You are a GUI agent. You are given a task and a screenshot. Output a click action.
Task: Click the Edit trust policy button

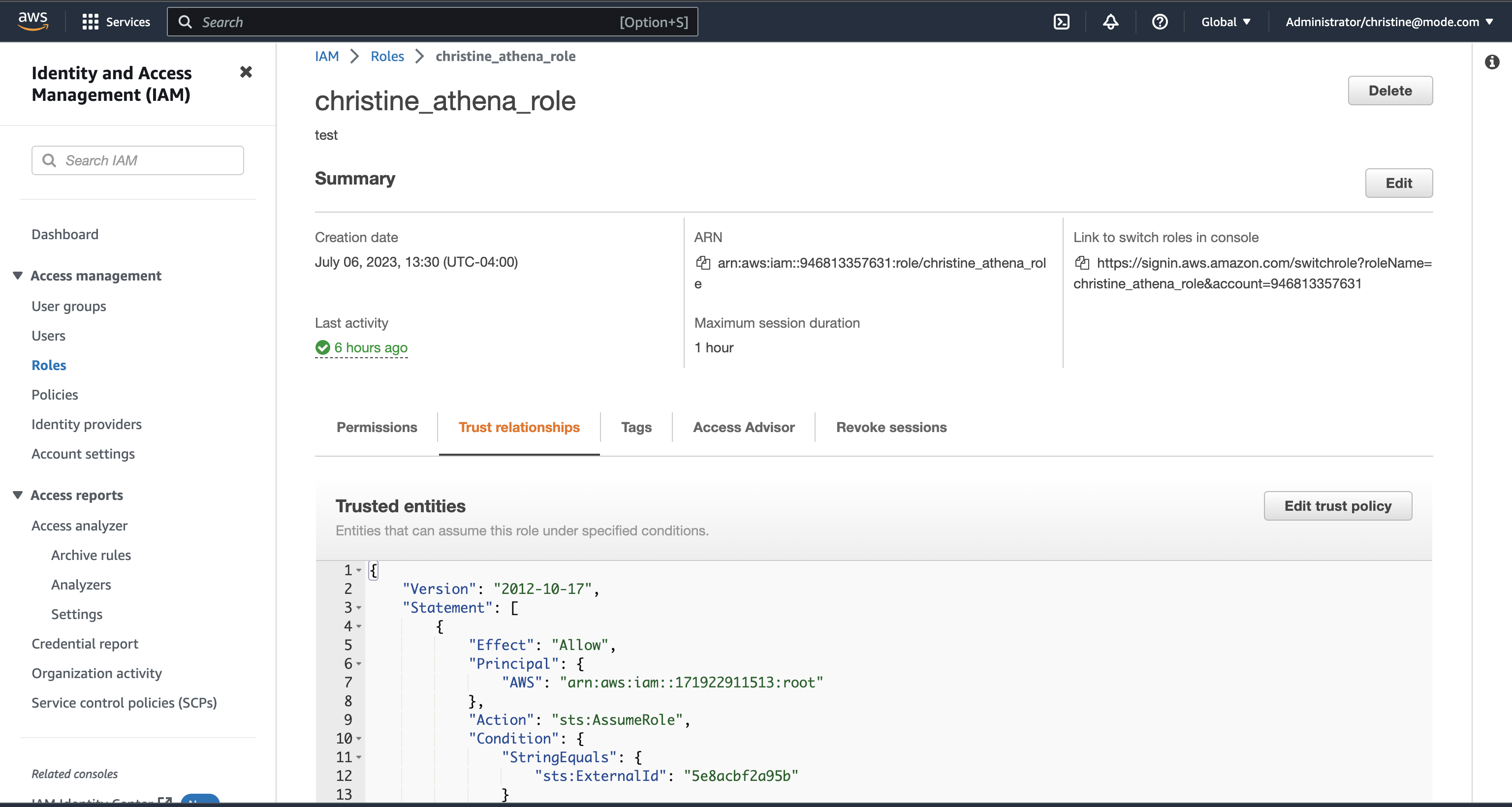[1337, 506]
